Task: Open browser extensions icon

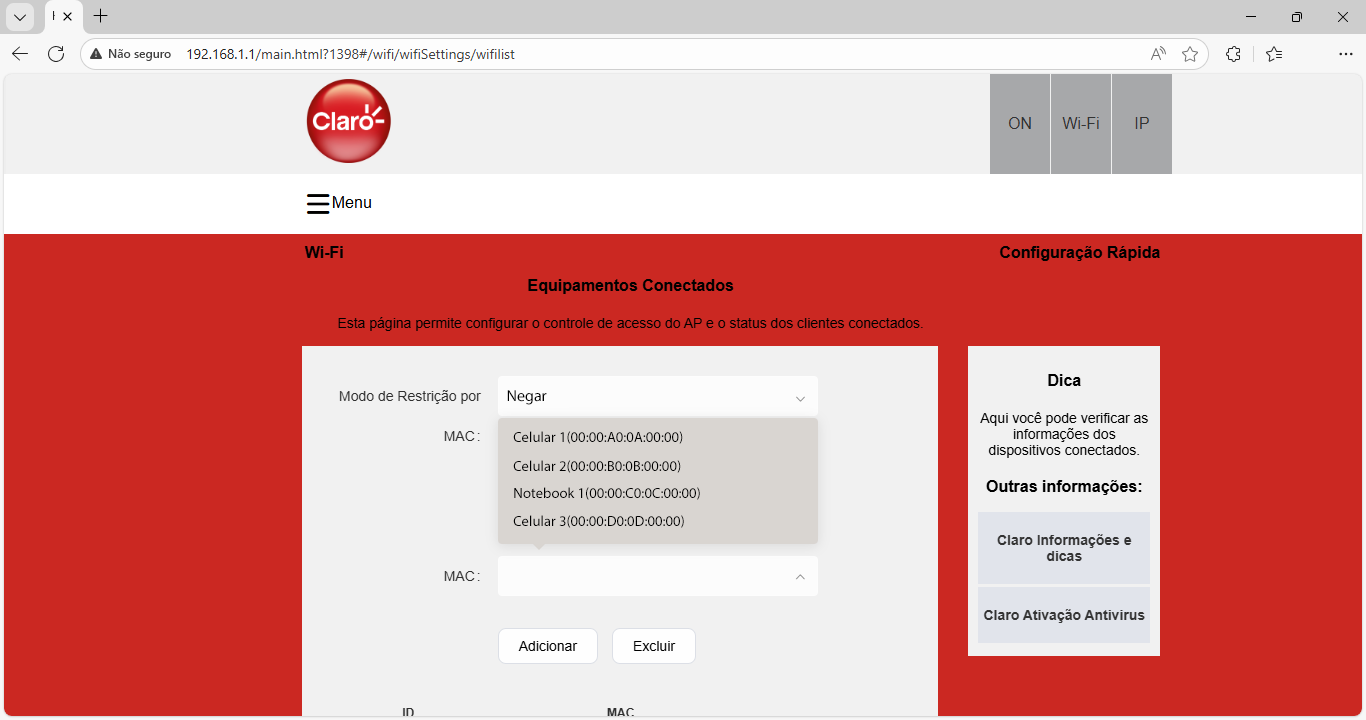Action: pyautogui.click(x=1233, y=54)
